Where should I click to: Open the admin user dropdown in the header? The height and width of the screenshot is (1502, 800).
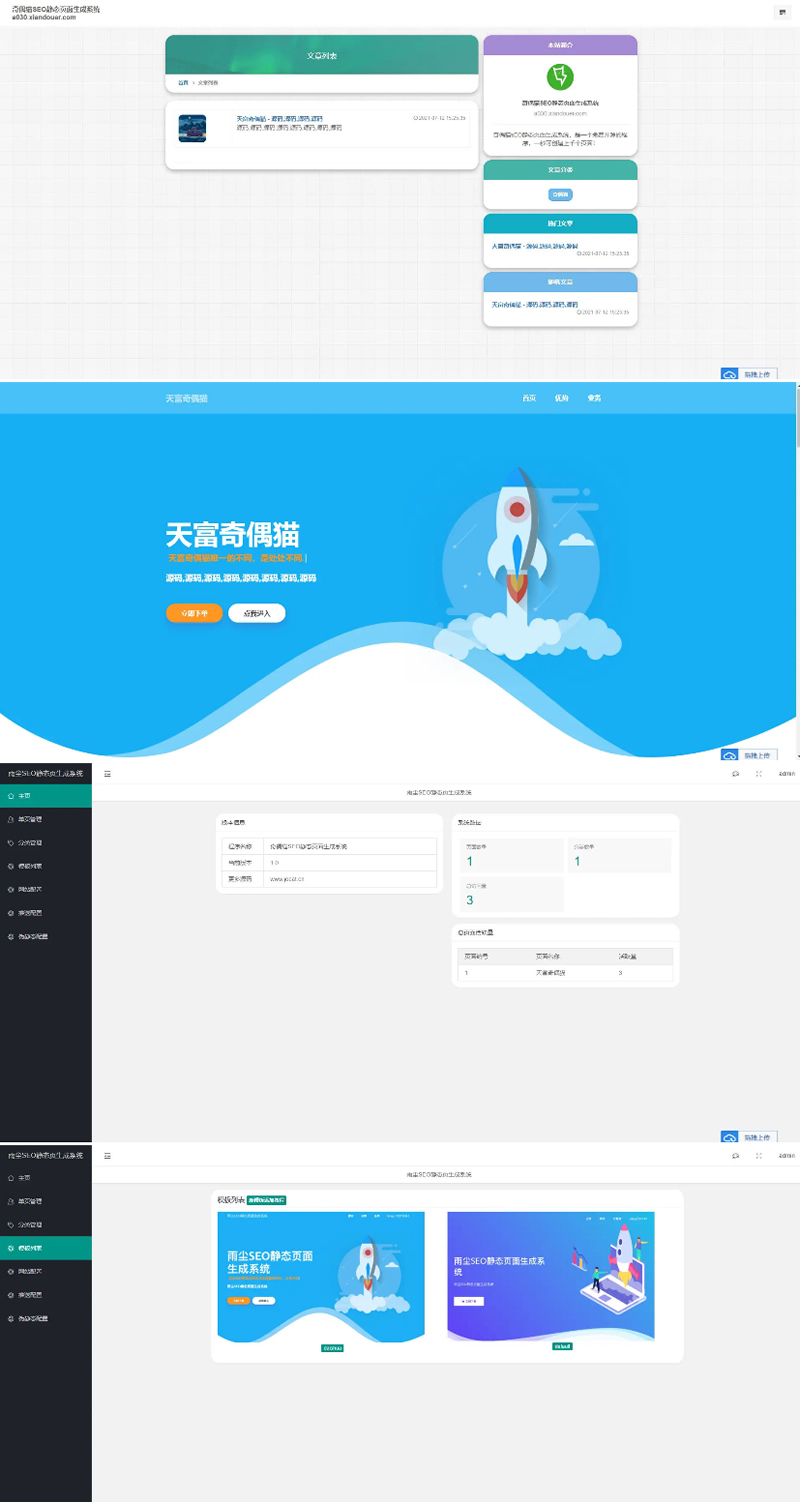tap(786, 773)
